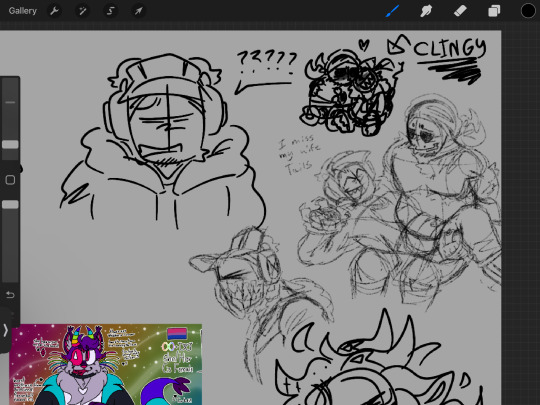540x405 pixels.
Task: Select the Eraser tool
Action: point(460,11)
